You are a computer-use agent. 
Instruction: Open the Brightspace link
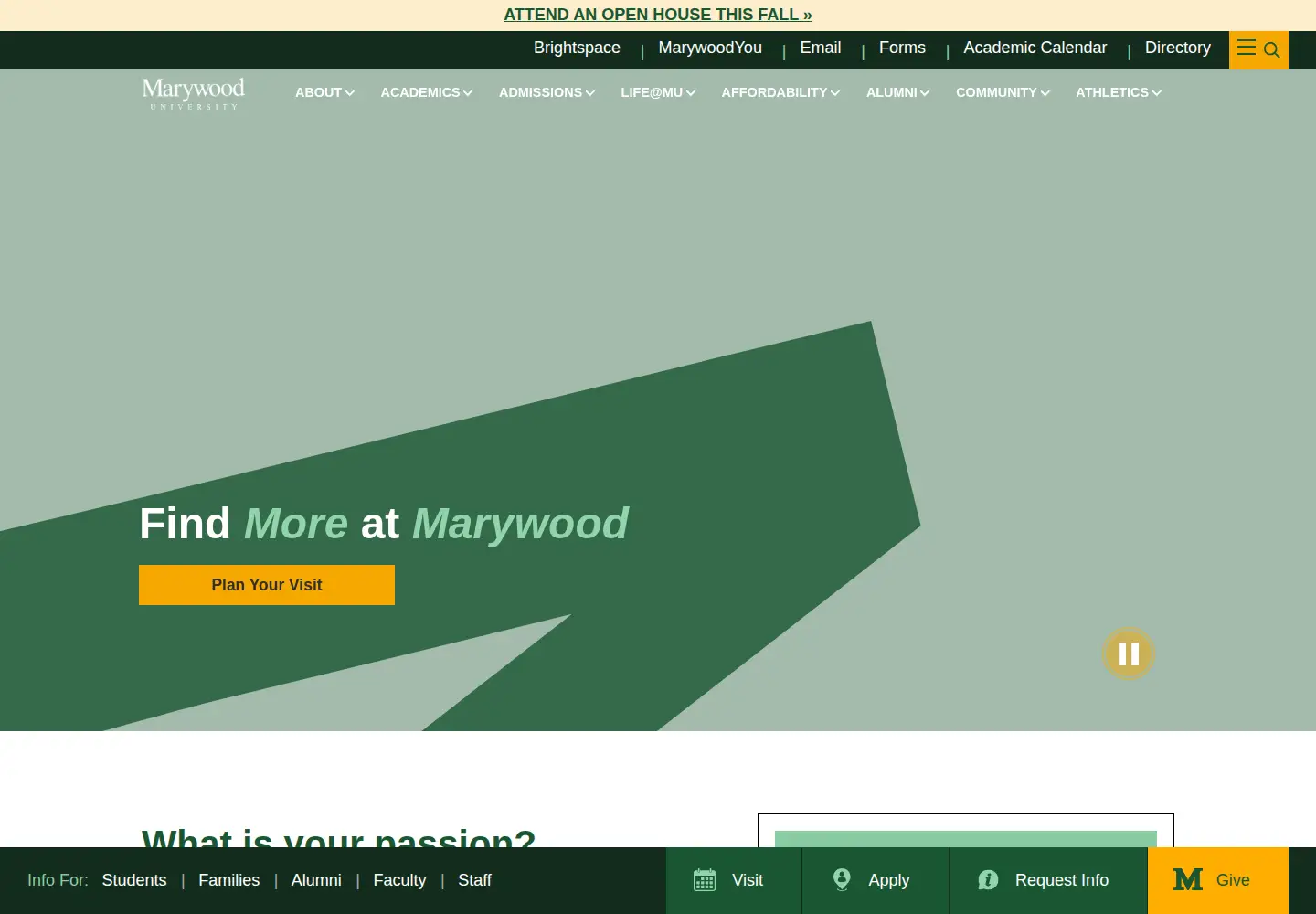pos(577,48)
